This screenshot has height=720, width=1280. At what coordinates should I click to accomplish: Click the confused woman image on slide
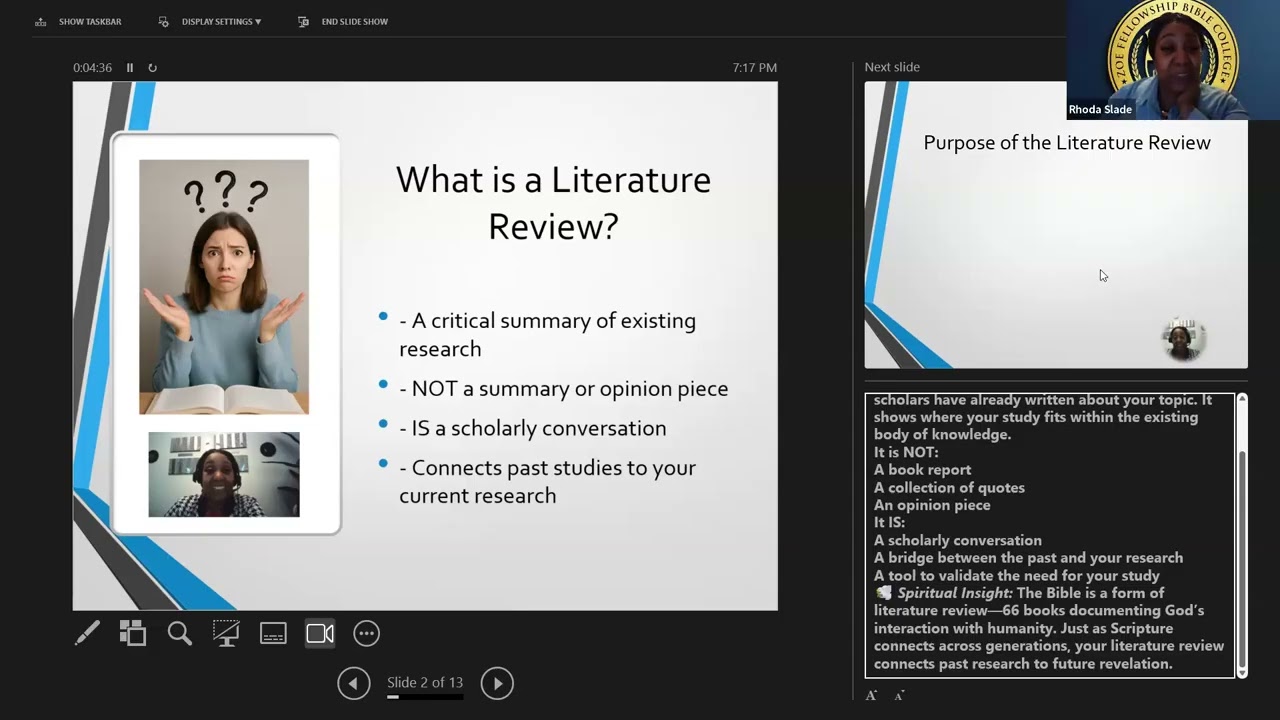(x=224, y=287)
